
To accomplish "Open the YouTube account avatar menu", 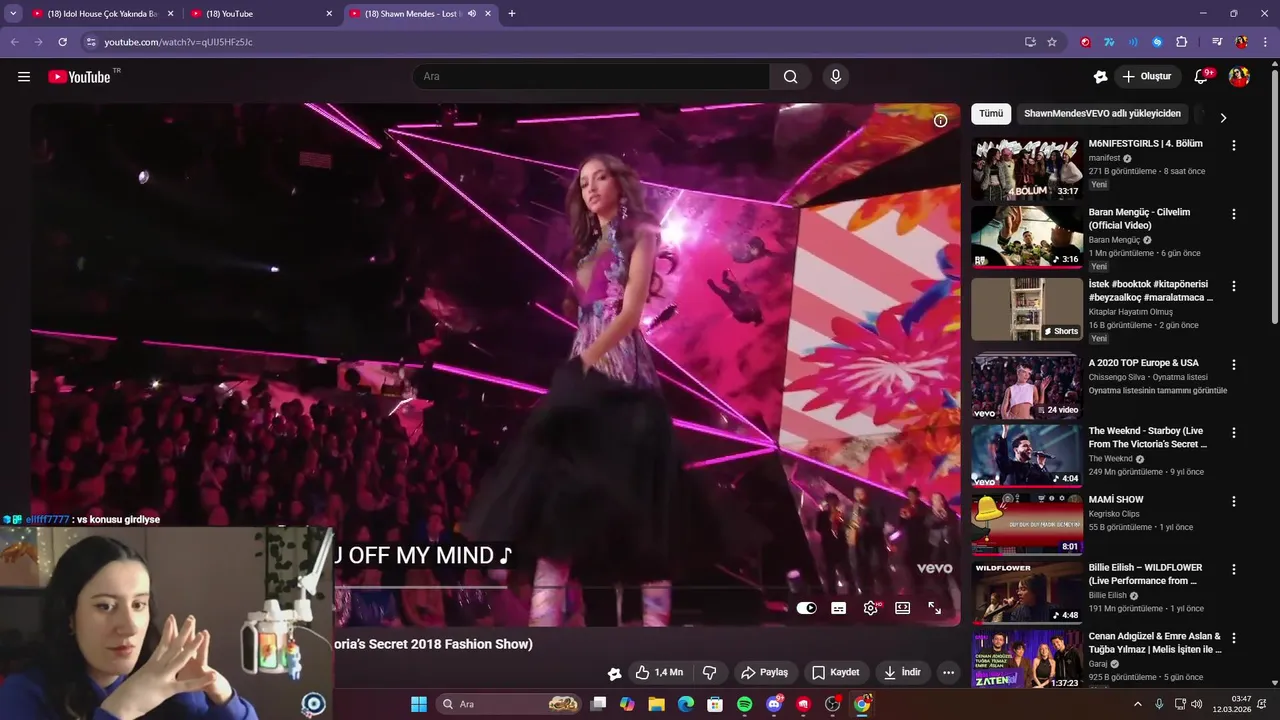I will coord(1239,77).
